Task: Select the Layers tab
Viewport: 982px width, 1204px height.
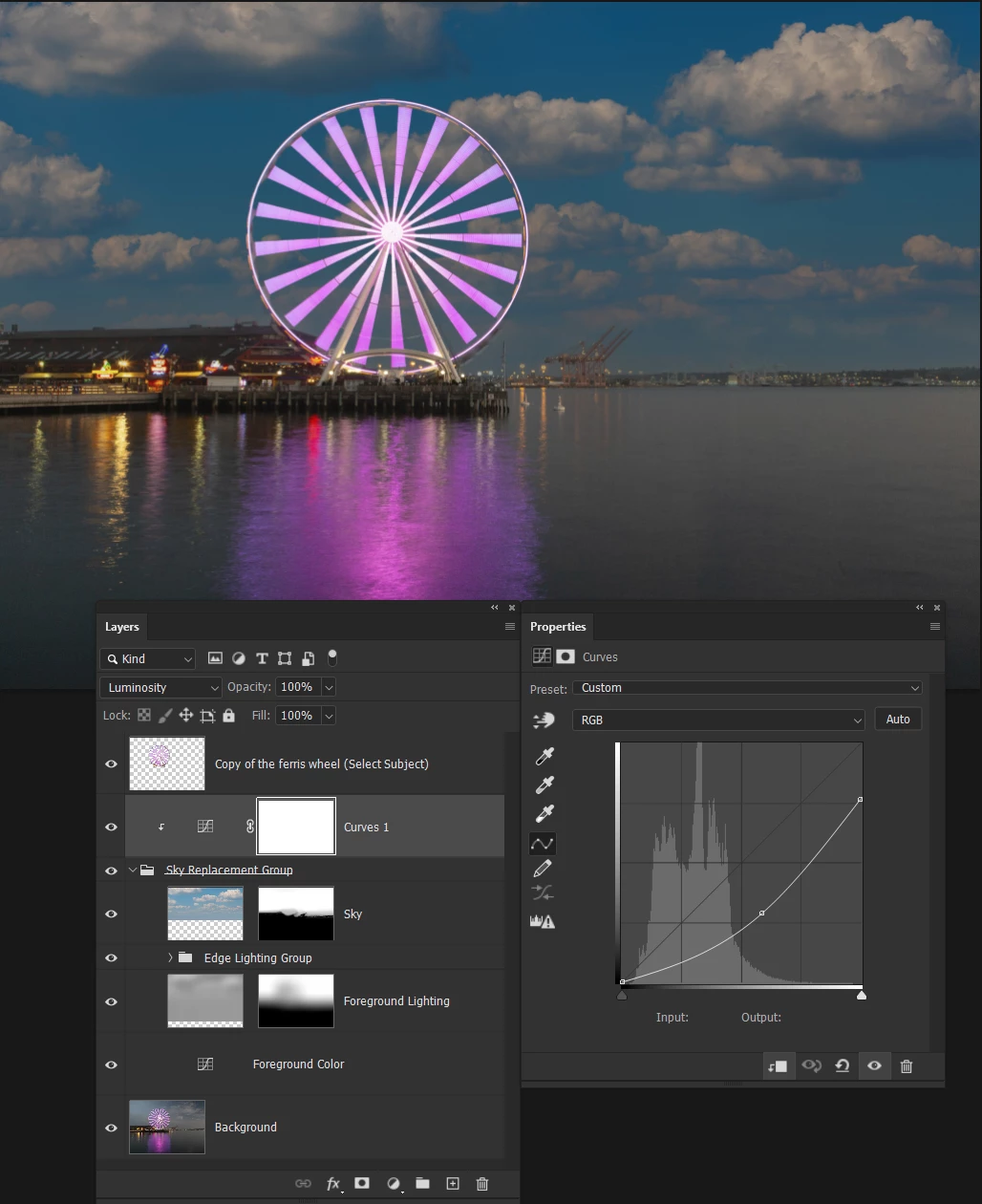Action: [121, 627]
